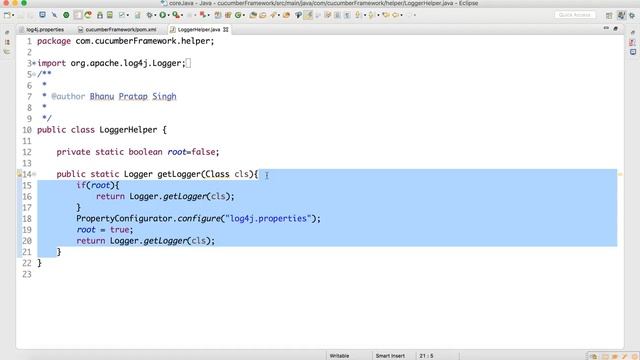Click the gear Debug icon
The width and height of the screenshot is (640, 360).
149,15
